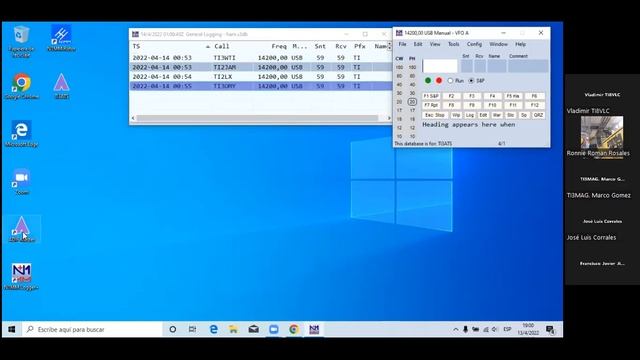Click the Esc: Stop button
Screen dimensions: 640x360
[435, 115]
